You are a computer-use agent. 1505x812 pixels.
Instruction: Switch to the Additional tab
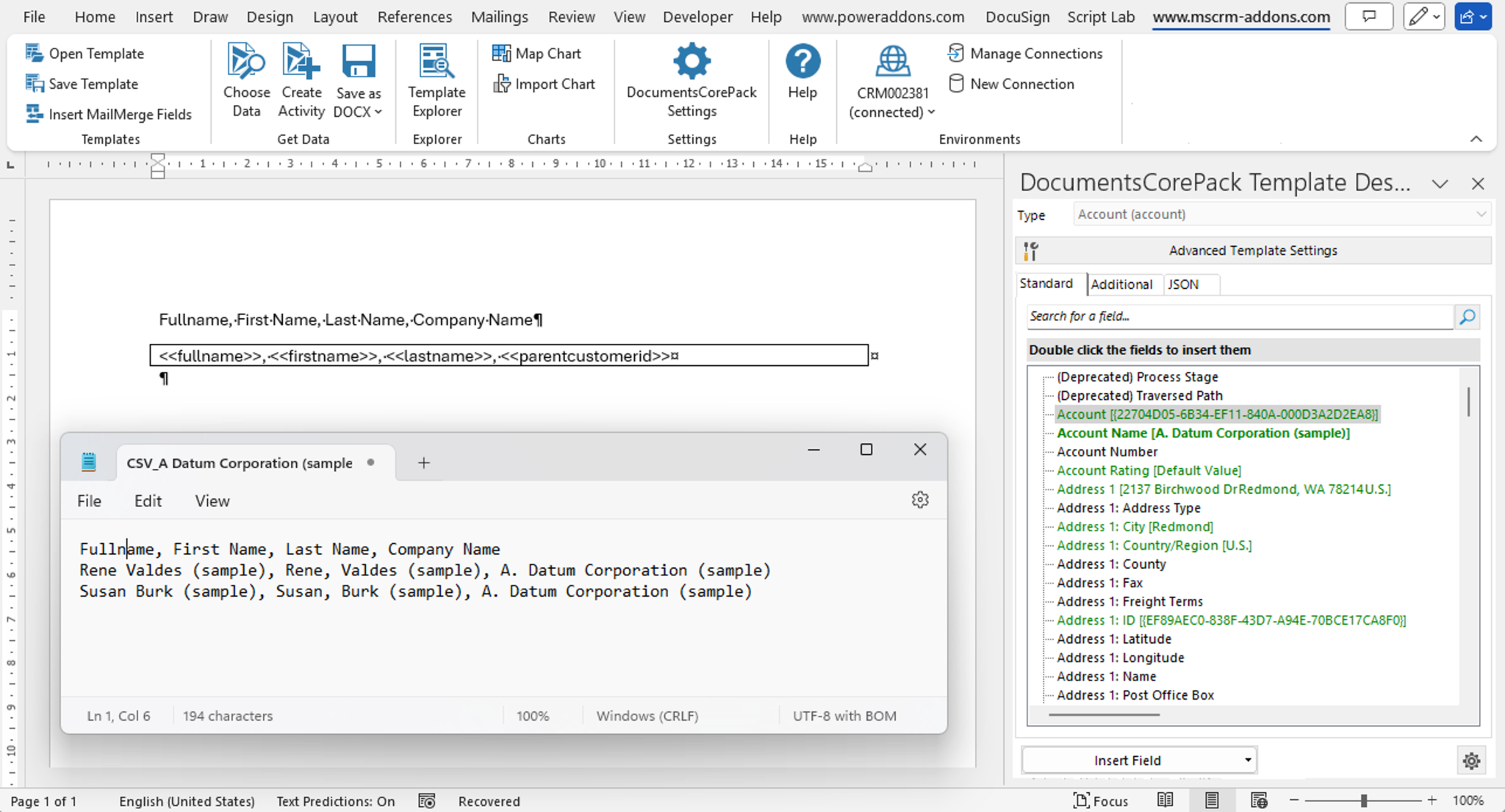click(x=1123, y=284)
